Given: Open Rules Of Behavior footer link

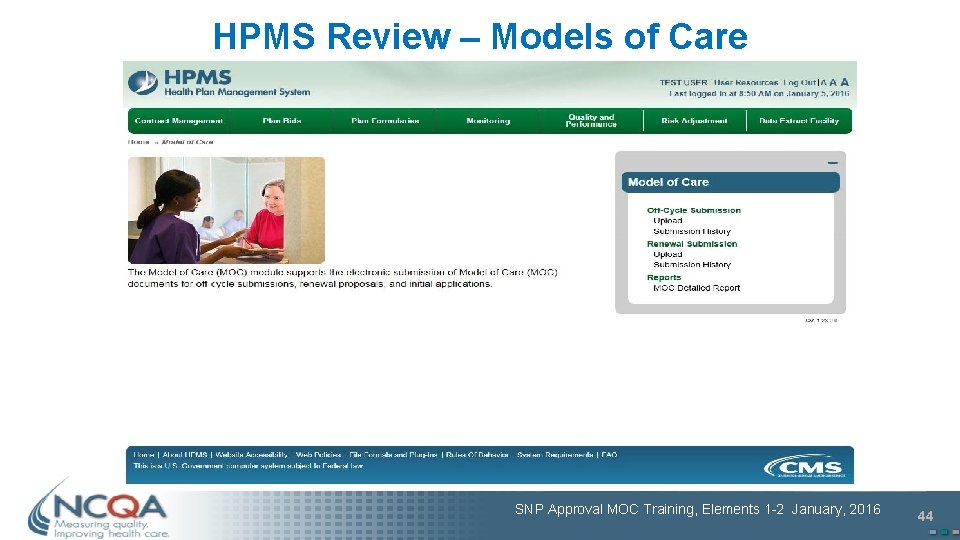Looking at the screenshot, I should [x=477, y=455].
